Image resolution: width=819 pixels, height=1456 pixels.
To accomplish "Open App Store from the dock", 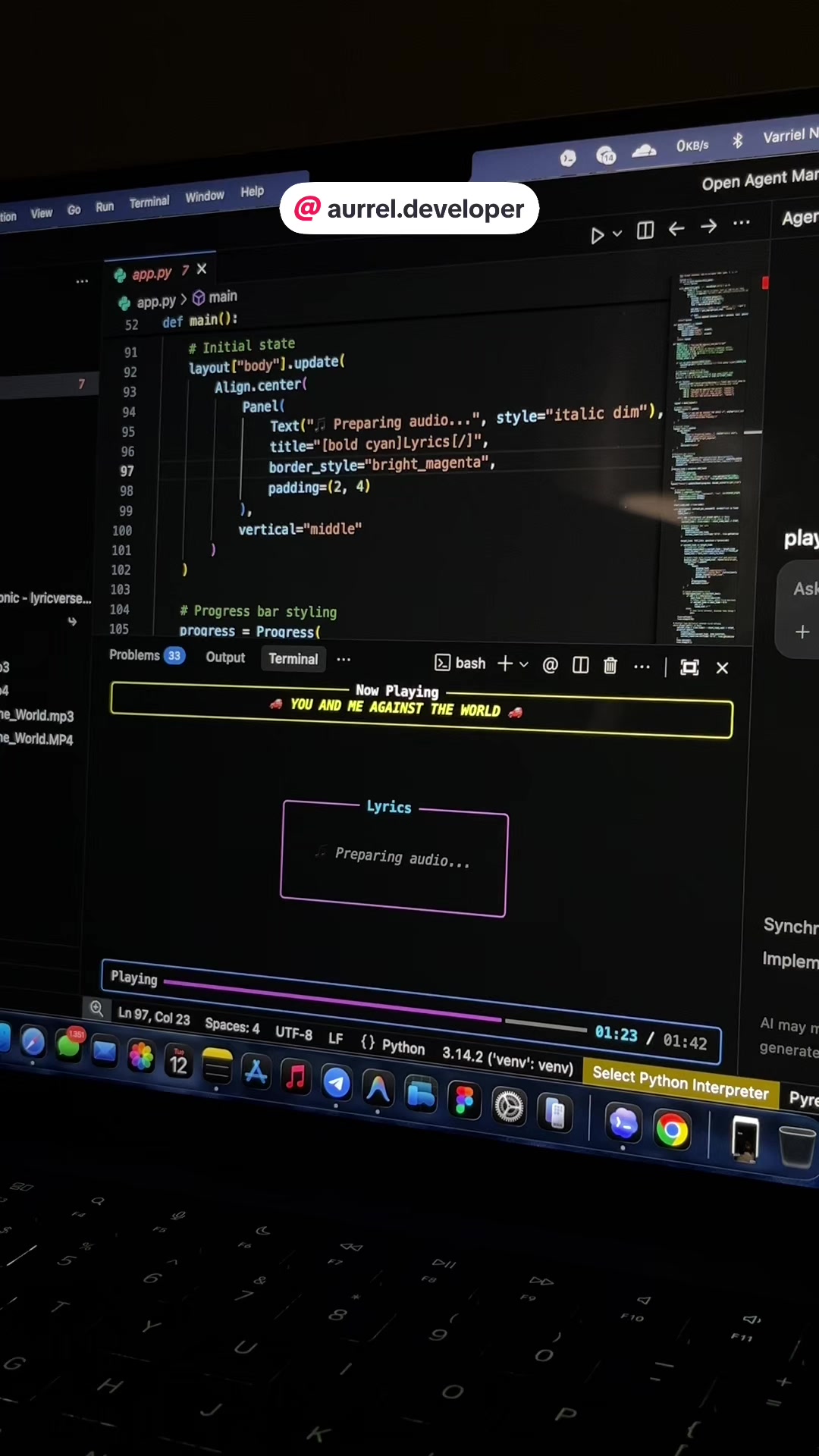I will [x=256, y=1072].
